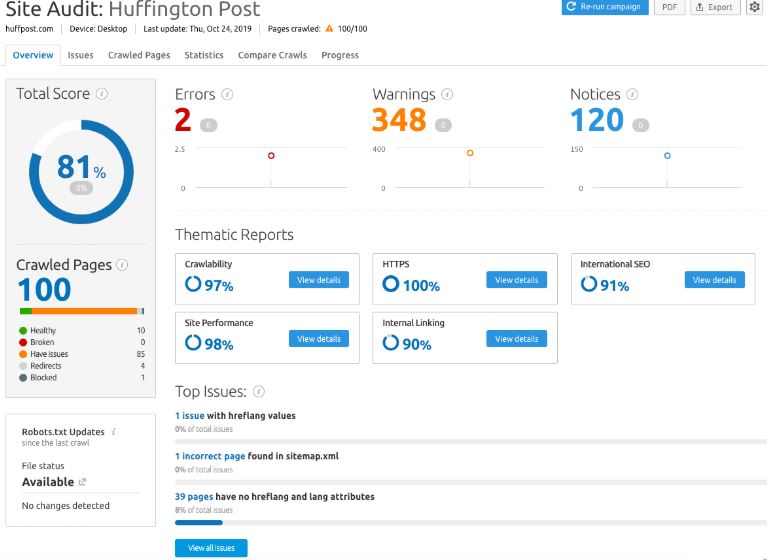Viewport: 767px width, 560px height.
Task: Click the orange Warnings chart data point
Action: tap(470, 153)
